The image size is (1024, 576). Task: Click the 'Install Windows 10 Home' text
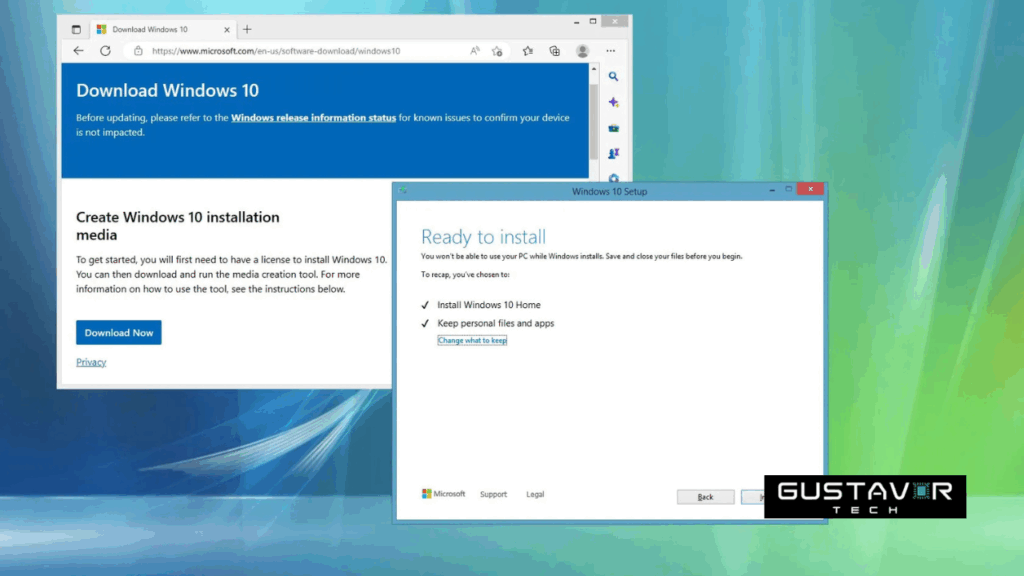tap(489, 305)
